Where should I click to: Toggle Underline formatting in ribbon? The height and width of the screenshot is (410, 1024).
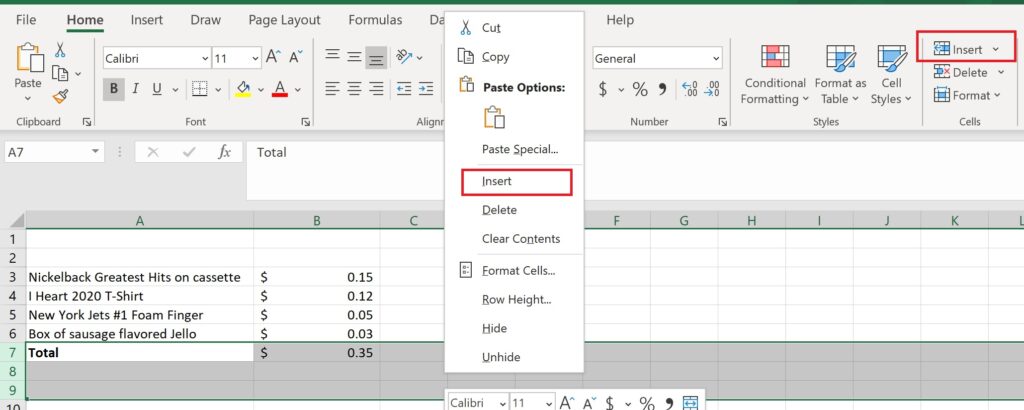pyautogui.click(x=157, y=89)
